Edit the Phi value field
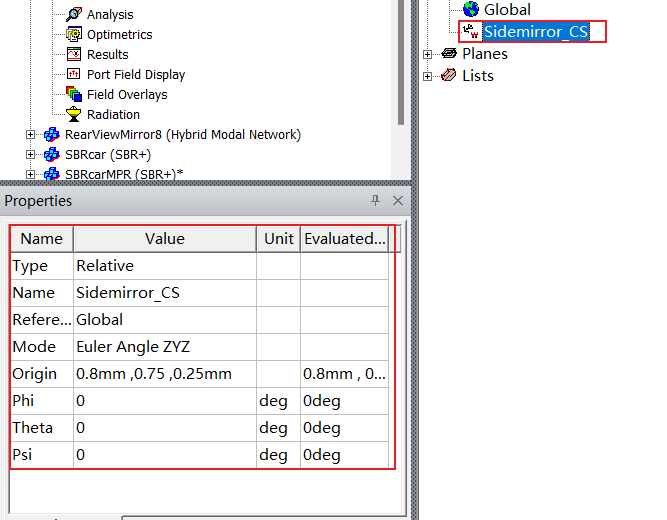 coord(165,401)
